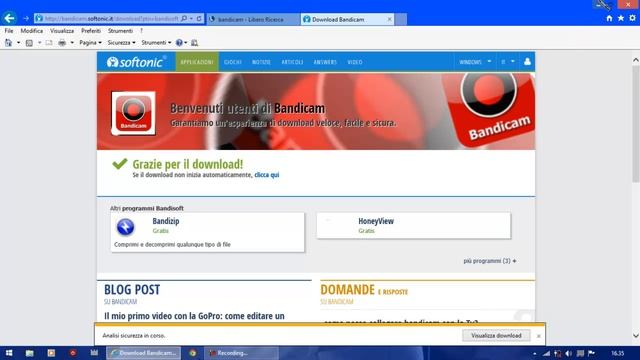Screen dimensions: 640x360
Task: Open the NOTIZIE nav tab
Action: pyautogui.click(x=261, y=62)
